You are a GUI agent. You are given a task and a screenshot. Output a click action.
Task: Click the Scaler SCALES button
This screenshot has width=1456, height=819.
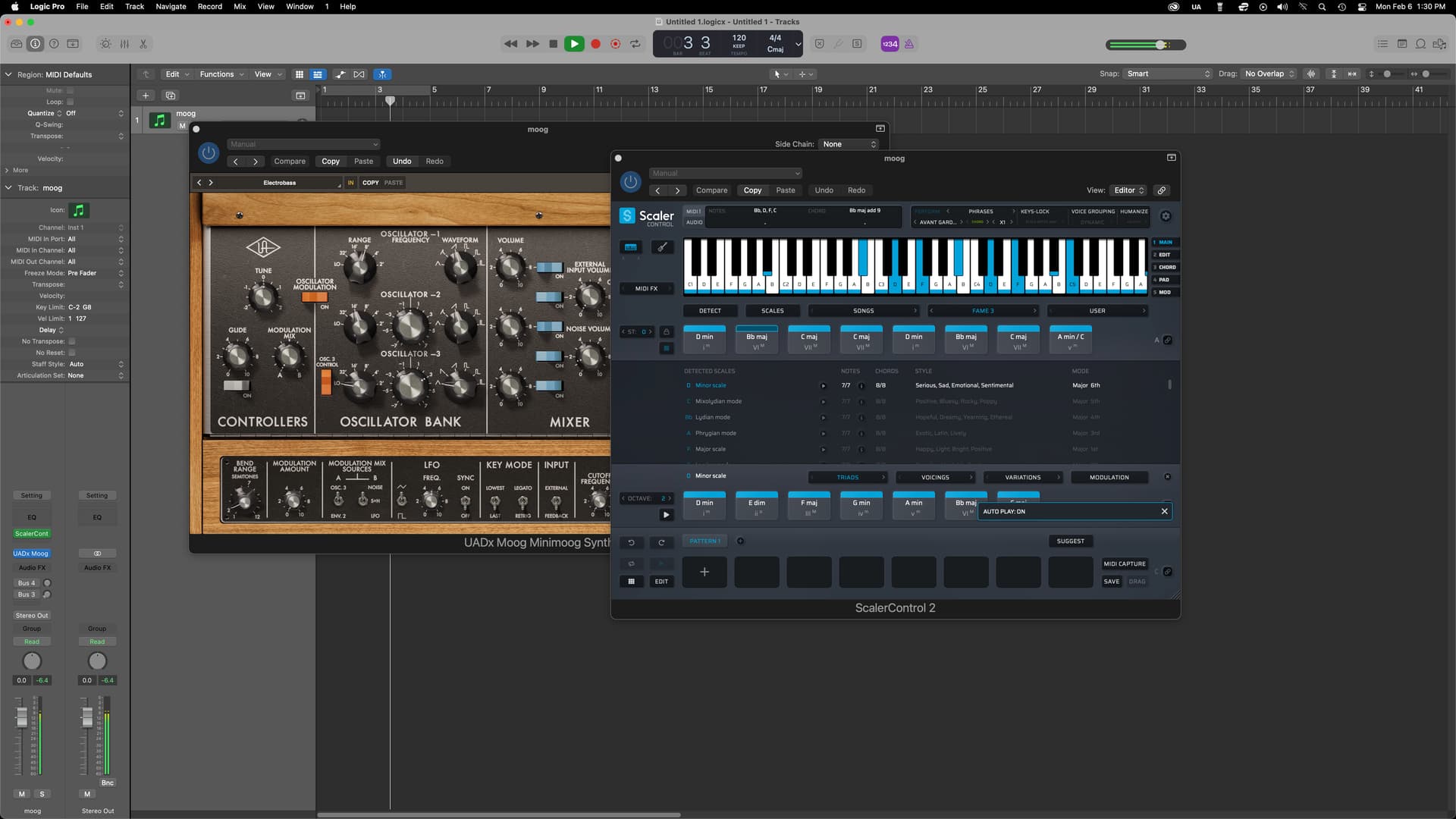coord(772,311)
